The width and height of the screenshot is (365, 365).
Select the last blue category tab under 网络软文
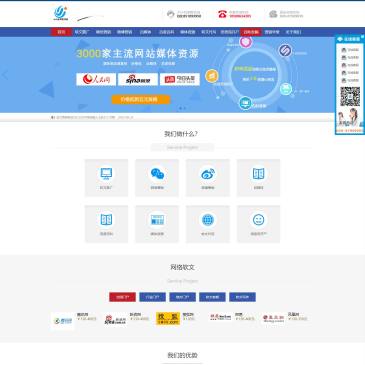click(x=242, y=297)
